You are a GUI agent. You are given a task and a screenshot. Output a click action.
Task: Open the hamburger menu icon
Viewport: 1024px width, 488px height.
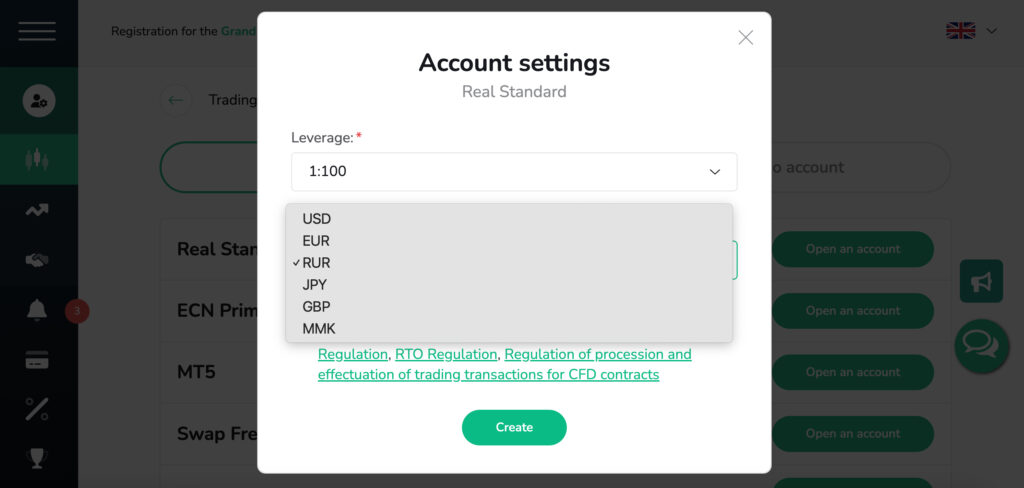(x=37, y=31)
